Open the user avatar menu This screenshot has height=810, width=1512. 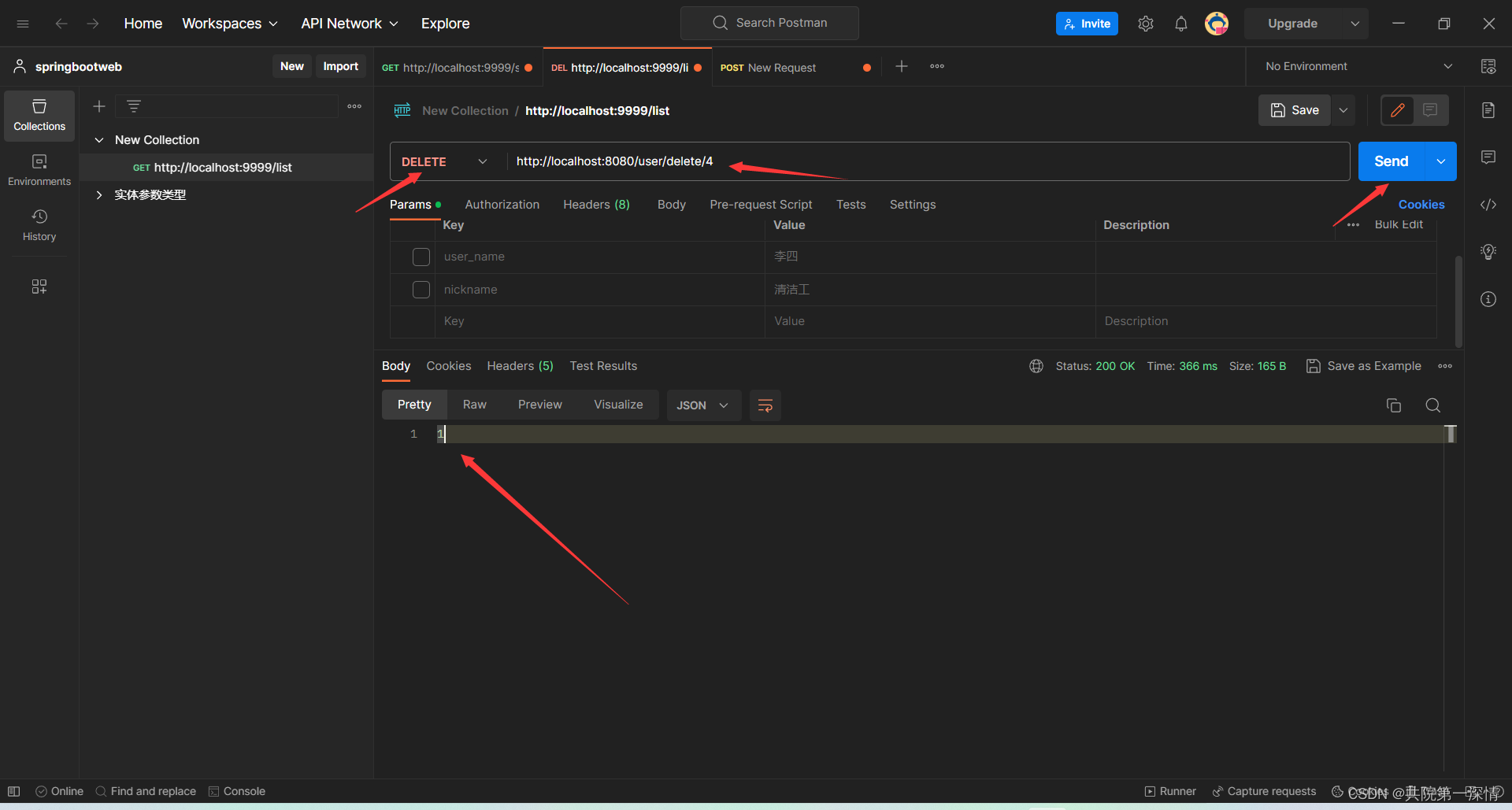(1217, 24)
